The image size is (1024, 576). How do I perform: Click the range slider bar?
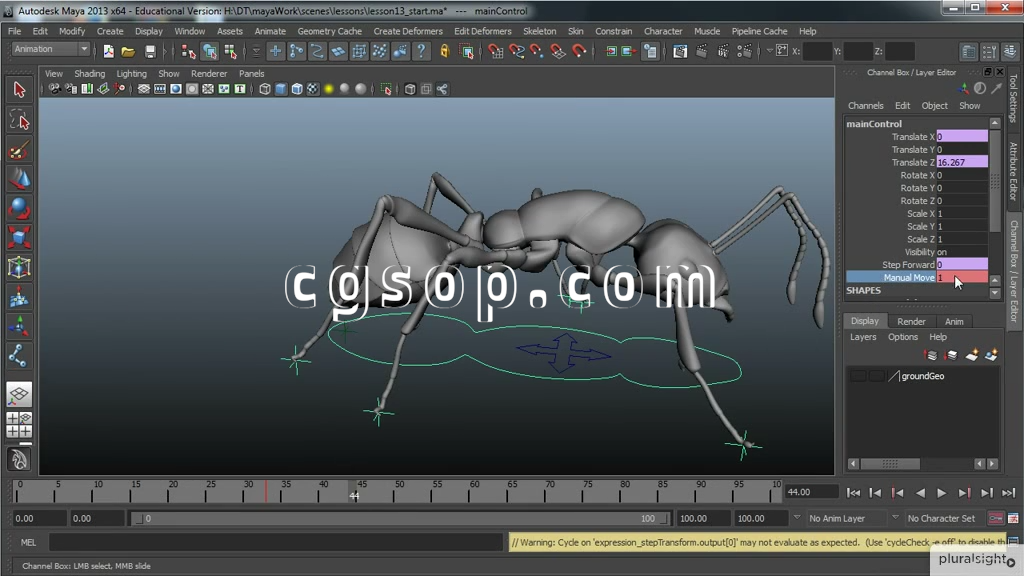pyautogui.click(x=400, y=518)
